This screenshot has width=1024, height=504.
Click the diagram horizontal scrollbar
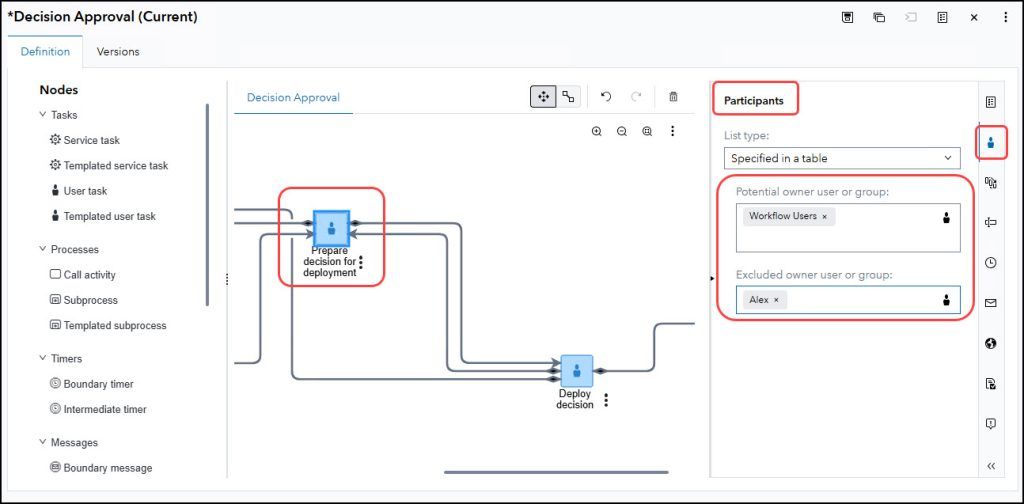pyautogui.click(x=556, y=472)
